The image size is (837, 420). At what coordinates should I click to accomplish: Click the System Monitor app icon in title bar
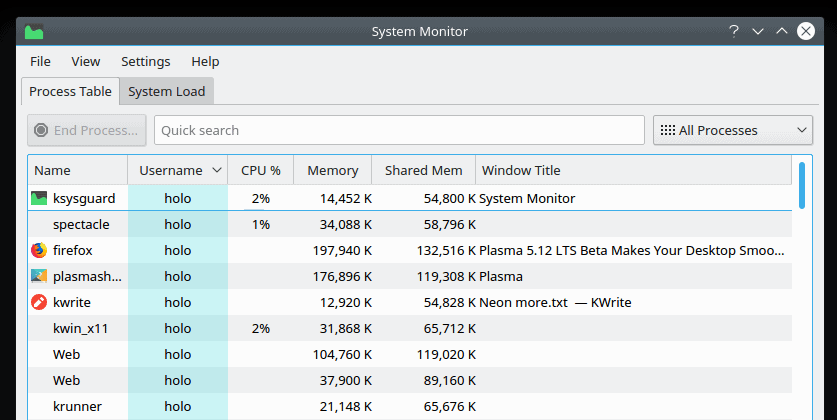click(34, 31)
